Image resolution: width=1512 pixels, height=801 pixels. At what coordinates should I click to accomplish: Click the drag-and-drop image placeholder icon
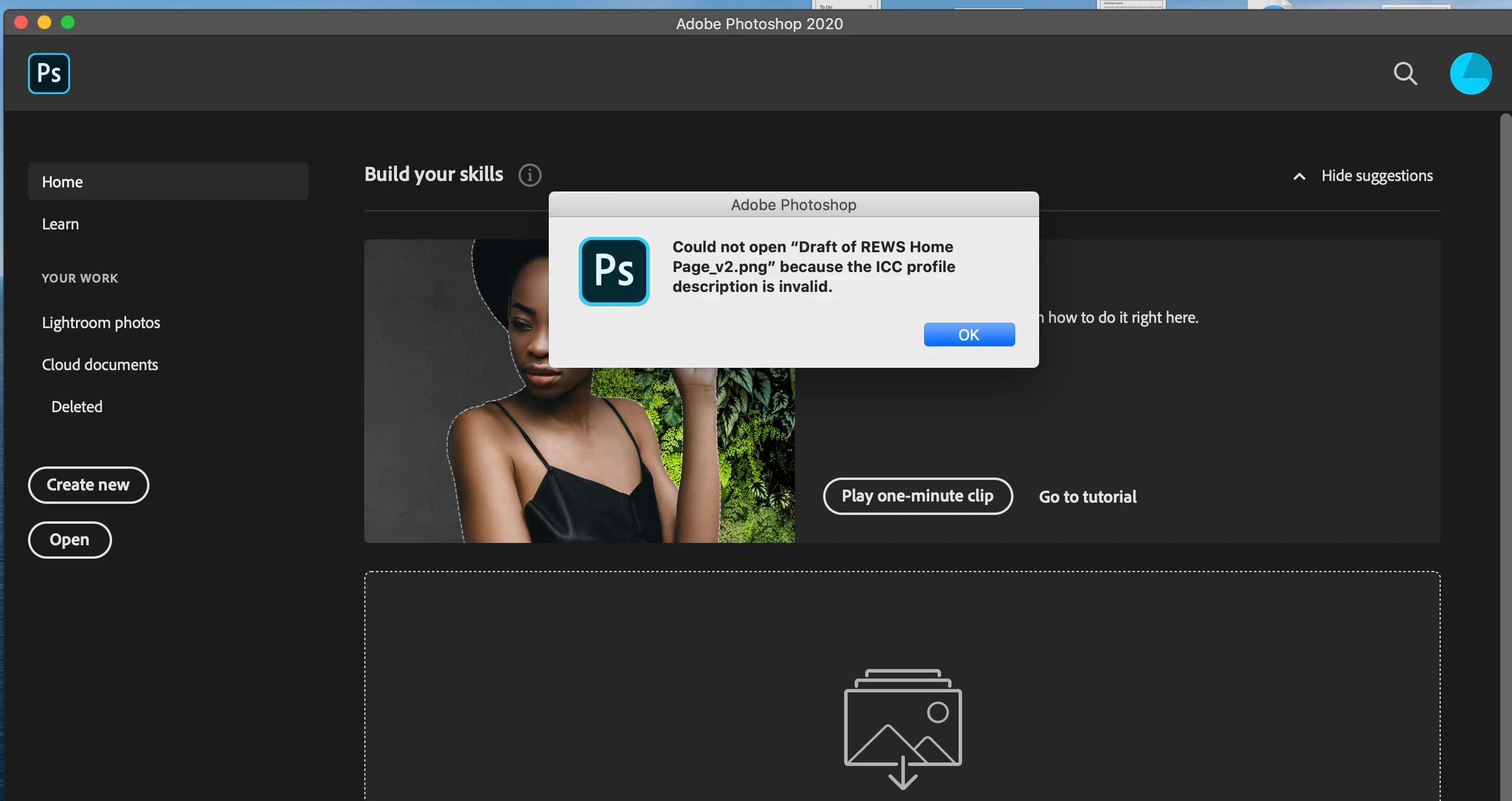pyautogui.click(x=902, y=727)
